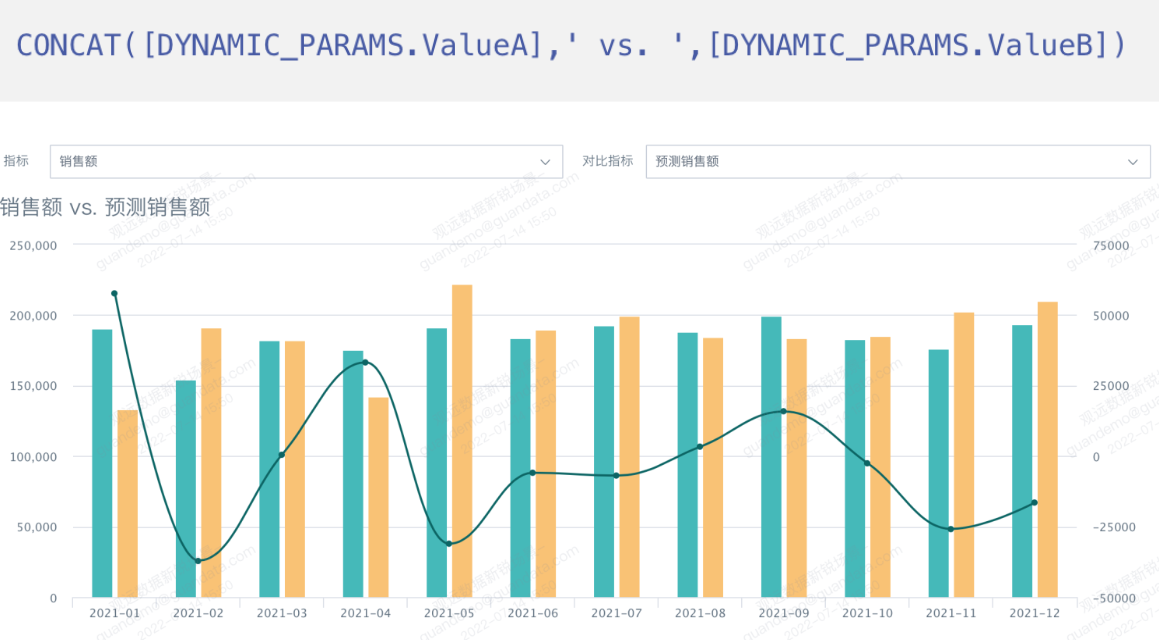Click the teal bar for 2021-01
This screenshot has height=640, width=1159.
coord(102,463)
